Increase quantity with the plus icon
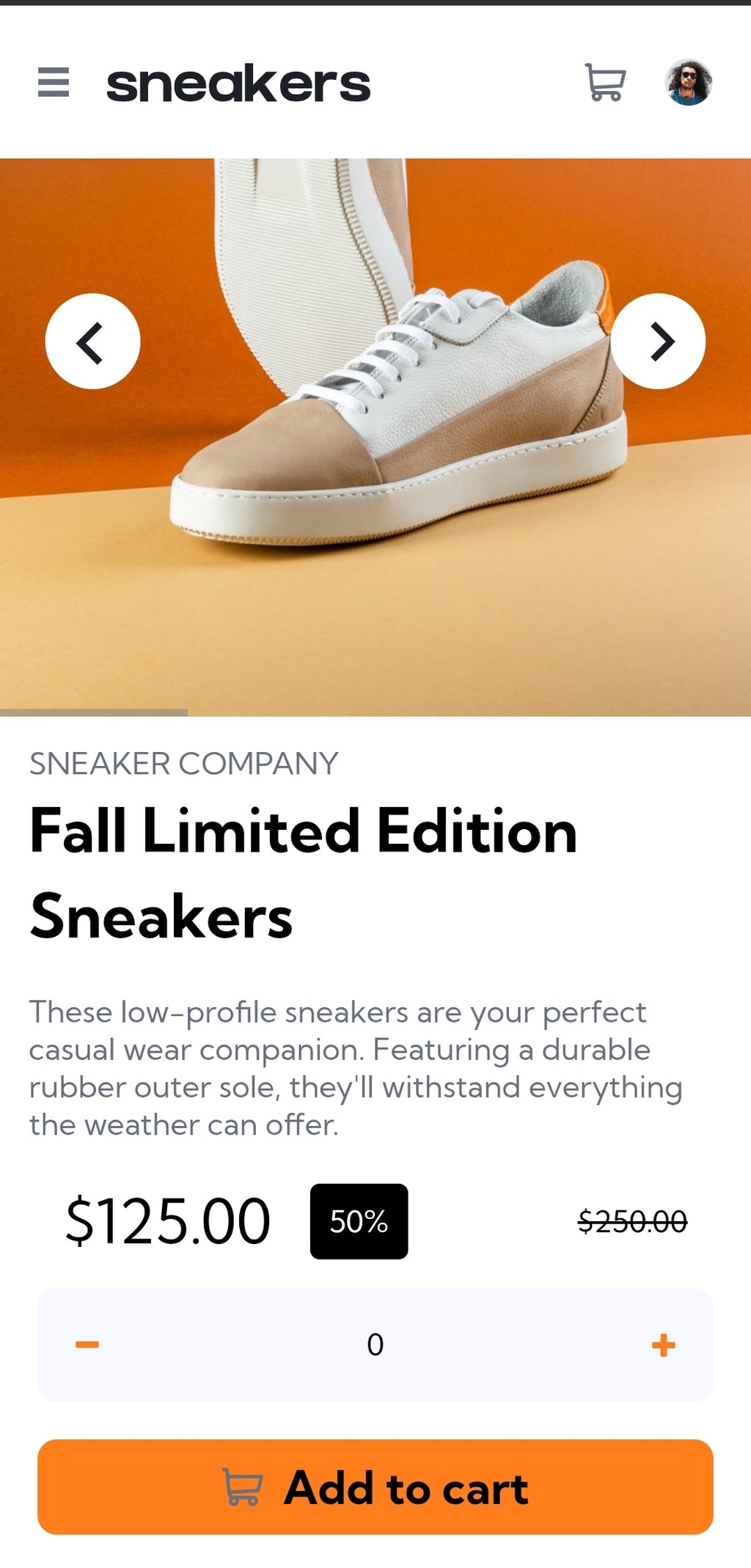The height and width of the screenshot is (1568, 751). point(664,1344)
